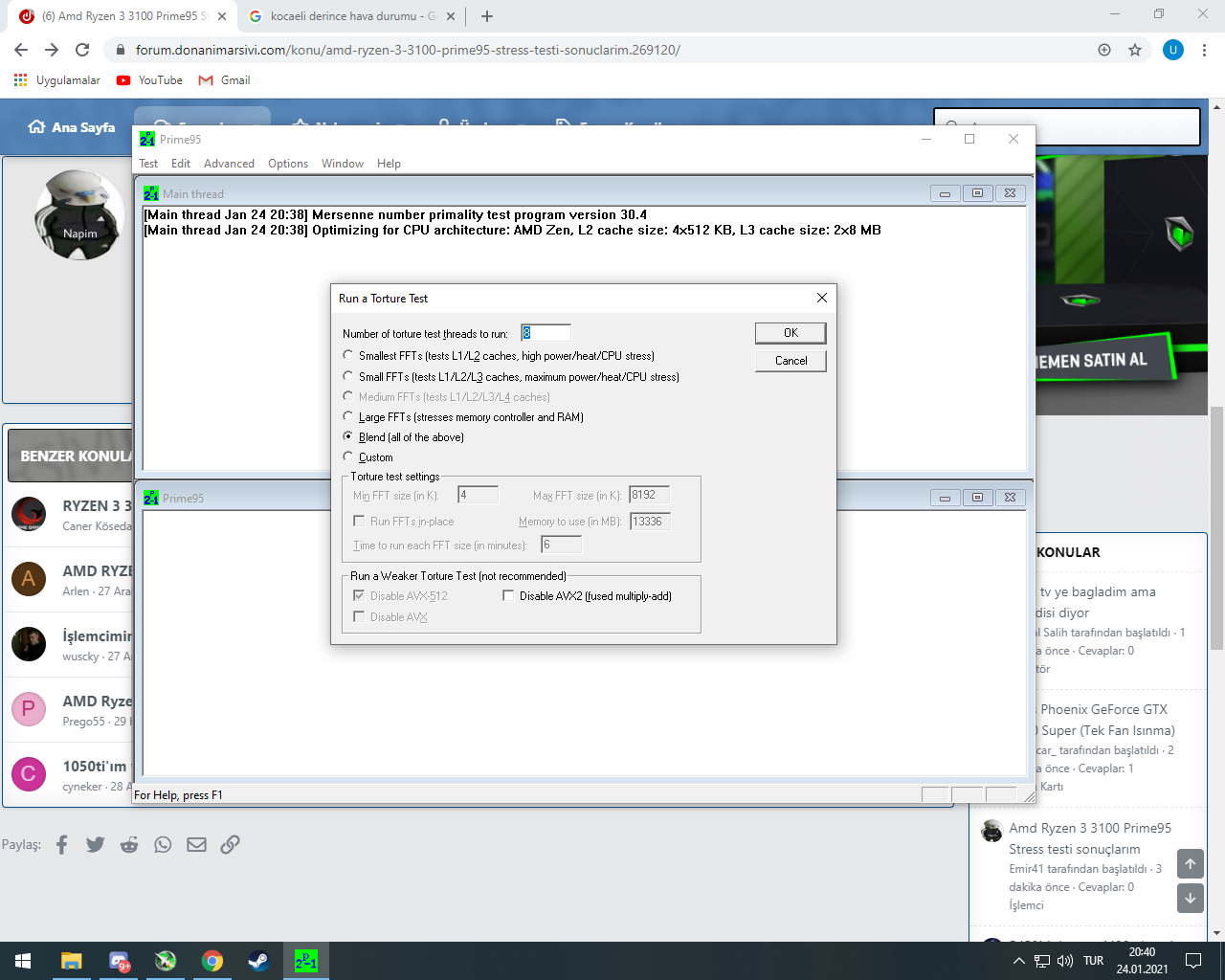Show hidden system tray icons
The height and width of the screenshot is (980, 1225).
coord(1018,961)
